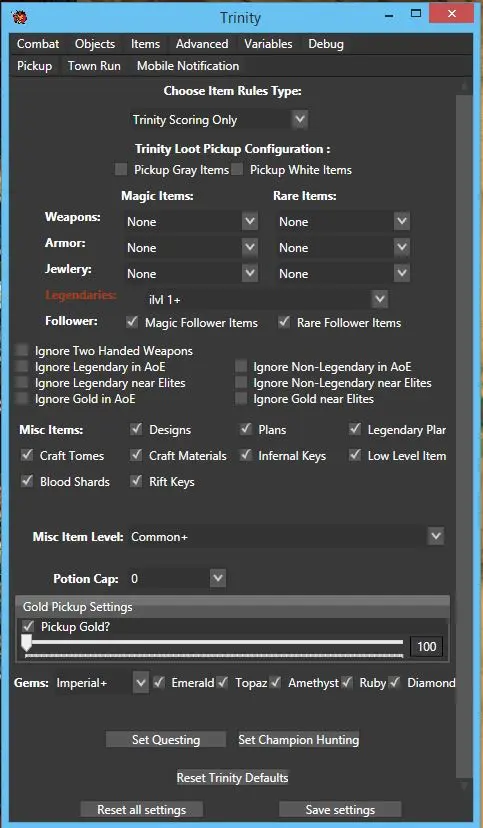Toggle the Topaz gem checkbox

[x=223, y=682]
